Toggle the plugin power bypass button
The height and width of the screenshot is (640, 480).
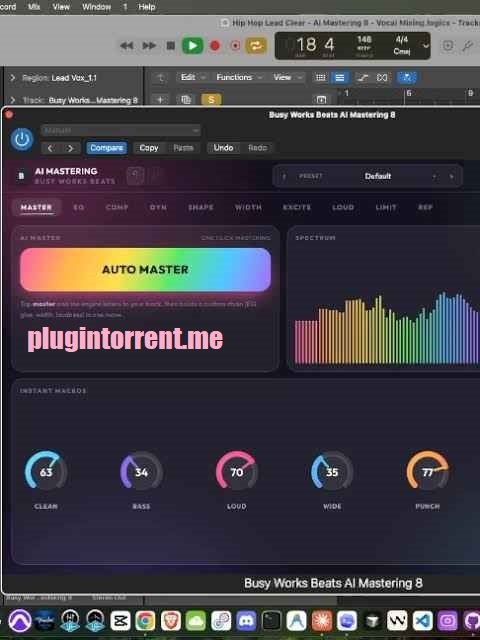(x=22, y=140)
